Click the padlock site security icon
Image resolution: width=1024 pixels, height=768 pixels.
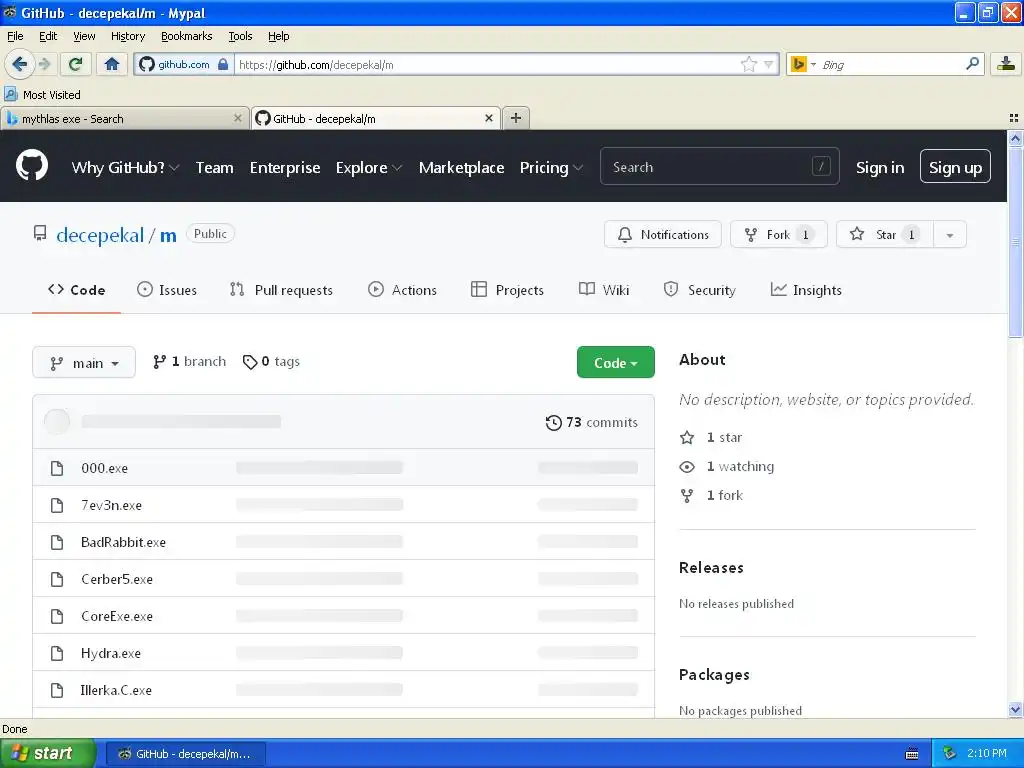(223, 64)
